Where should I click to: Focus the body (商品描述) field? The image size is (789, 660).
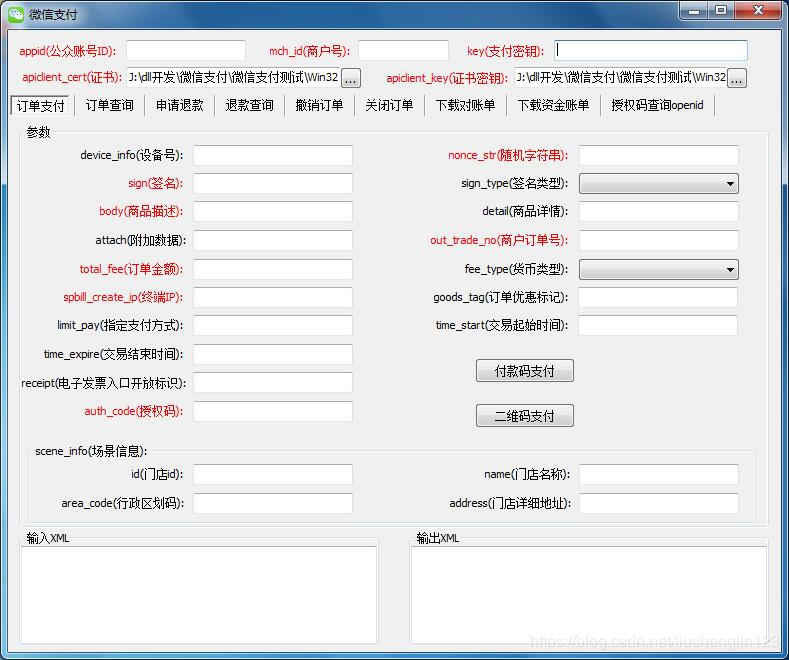pyautogui.click(x=273, y=211)
